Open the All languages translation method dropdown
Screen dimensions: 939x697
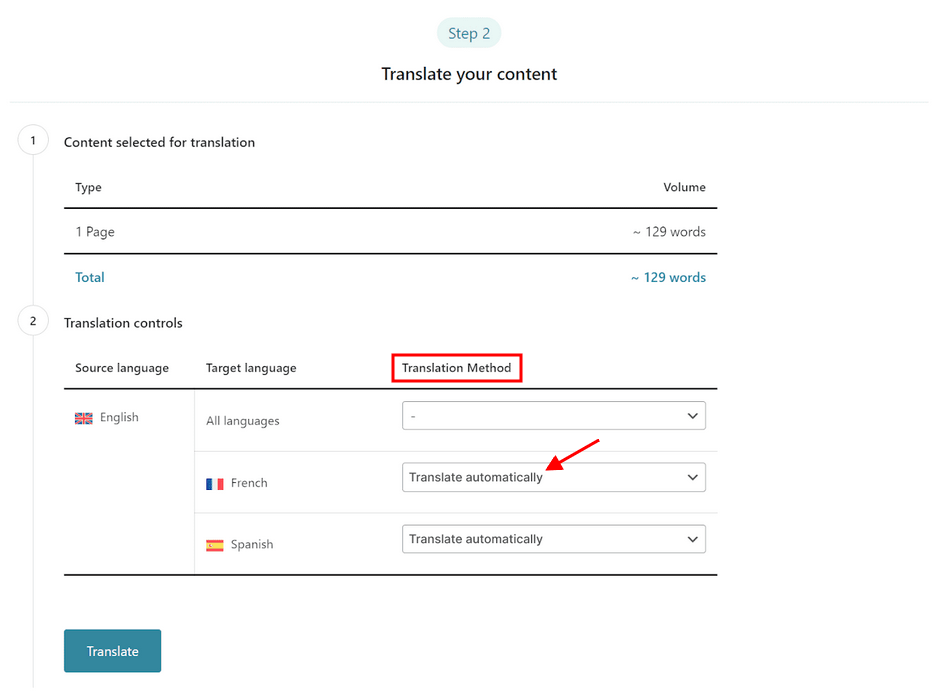click(553, 416)
